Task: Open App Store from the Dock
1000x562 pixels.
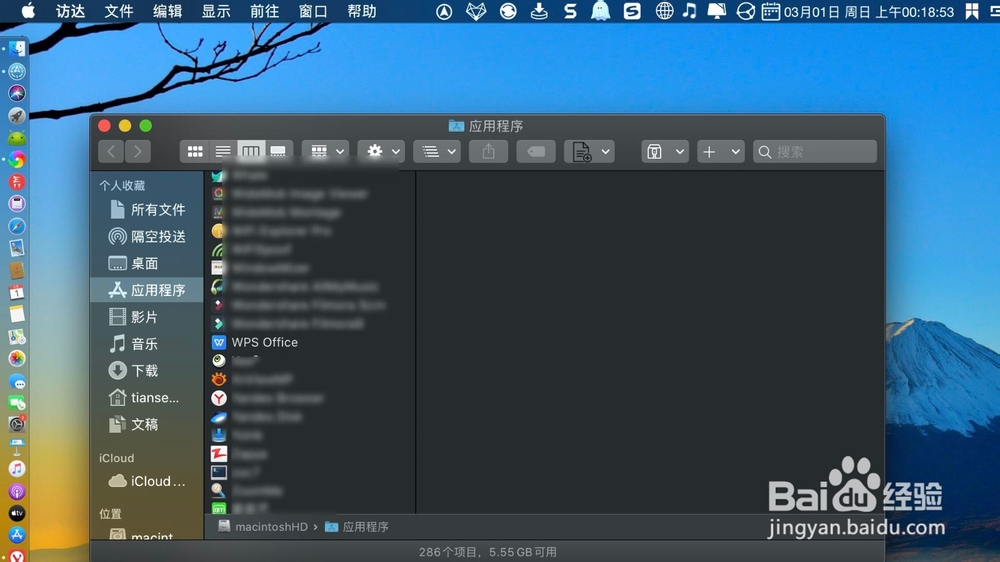Action: point(17,535)
